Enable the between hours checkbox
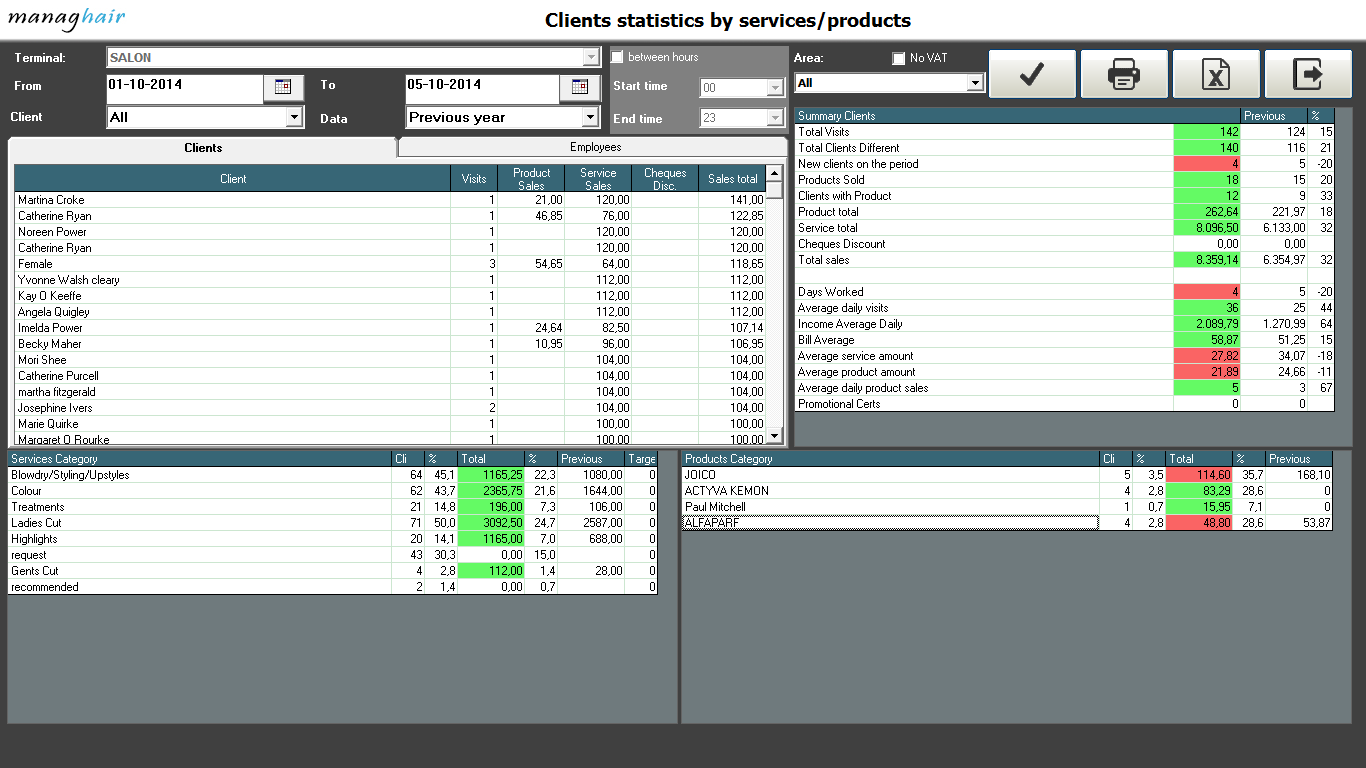 tap(617, 57)
